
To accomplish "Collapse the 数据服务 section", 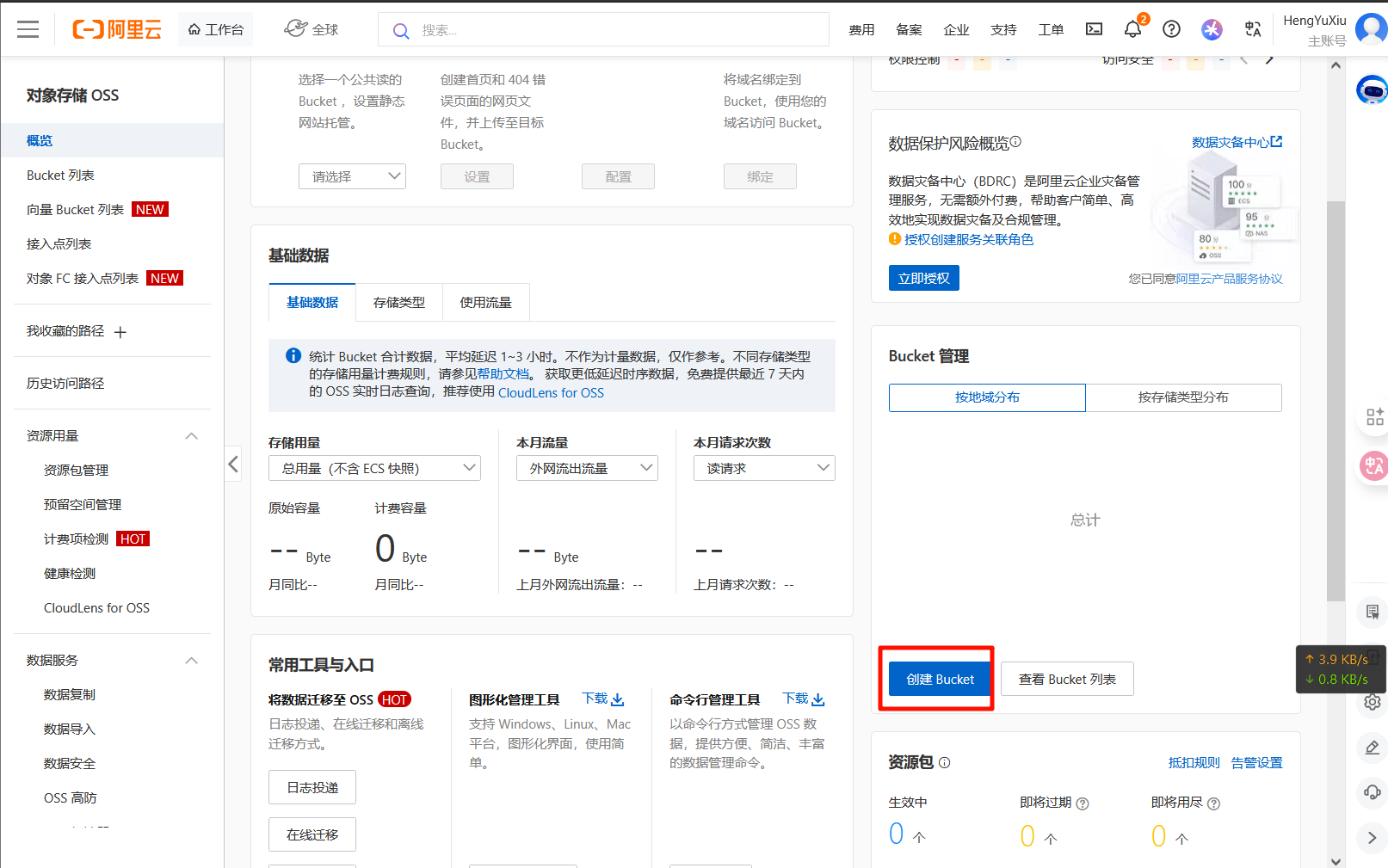I will 192,661.
